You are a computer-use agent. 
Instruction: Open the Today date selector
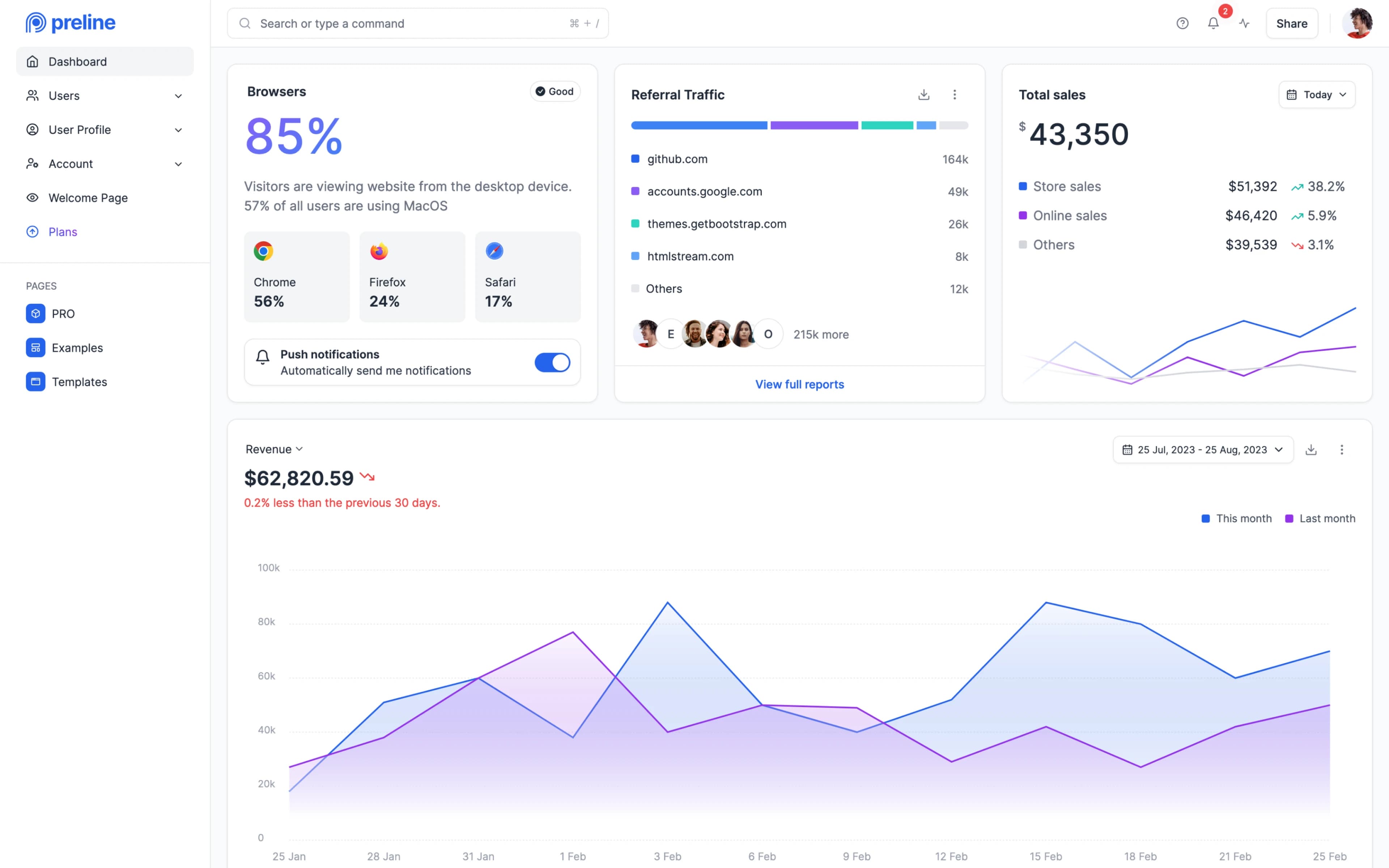pos(1317,94)
